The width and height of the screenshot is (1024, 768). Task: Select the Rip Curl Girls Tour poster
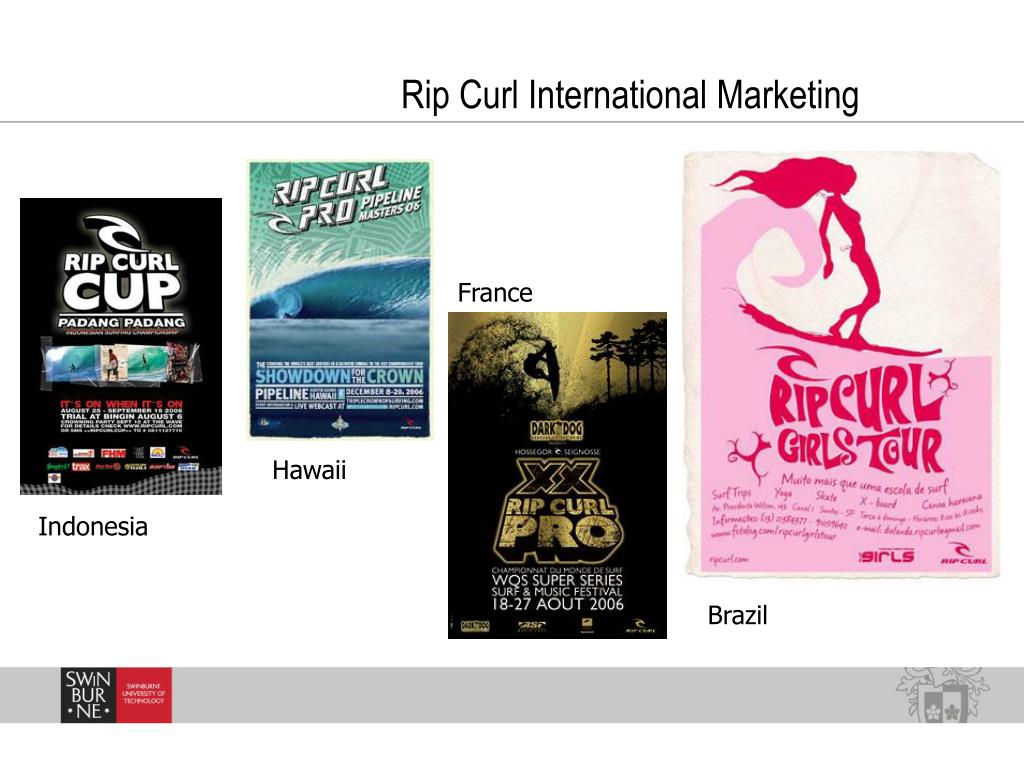(x=842, y=364)
